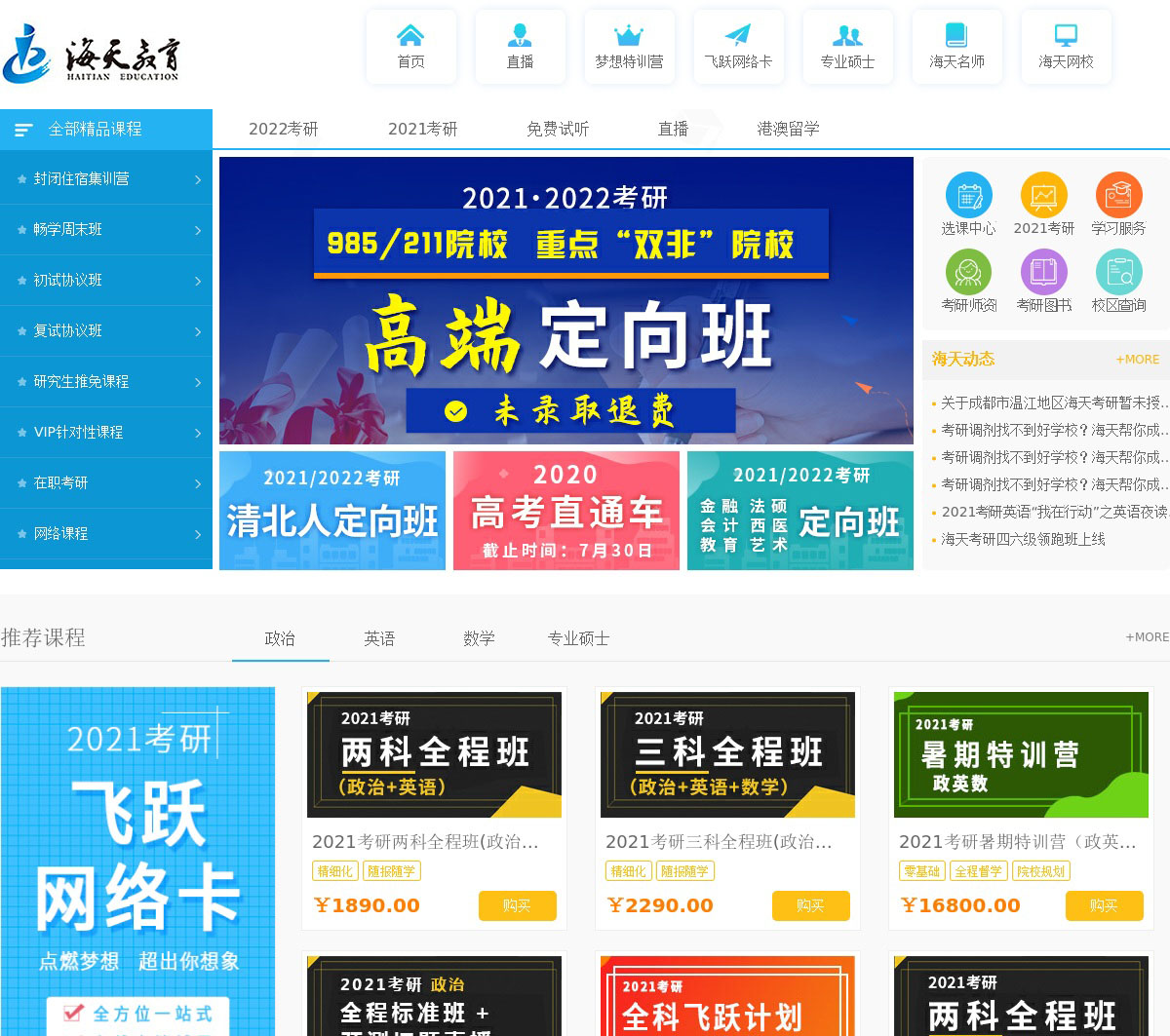Click the 院校规划 tag

click(1041, 871)
